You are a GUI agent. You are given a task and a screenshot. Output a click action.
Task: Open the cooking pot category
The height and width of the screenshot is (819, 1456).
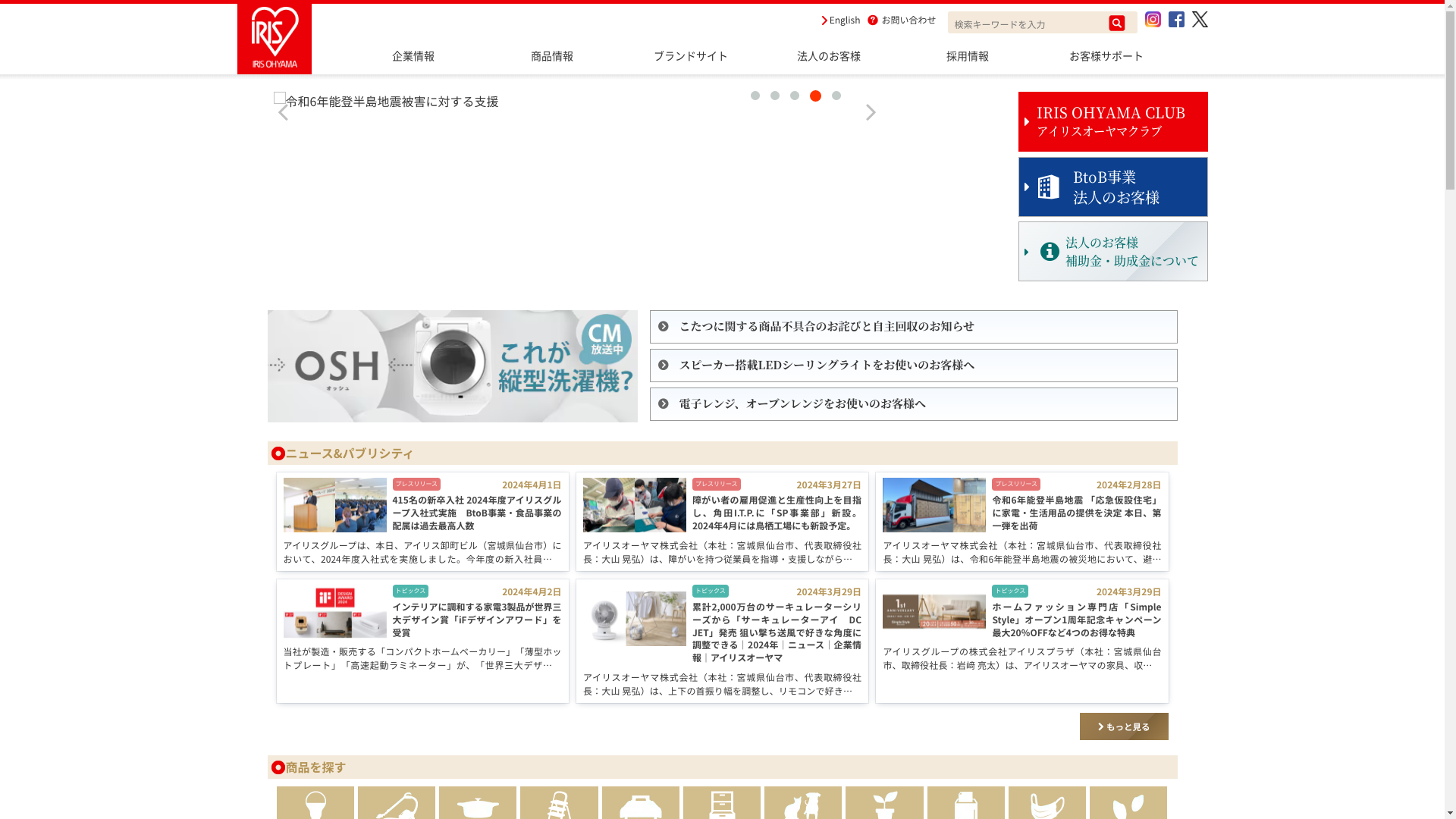(478, 802)
